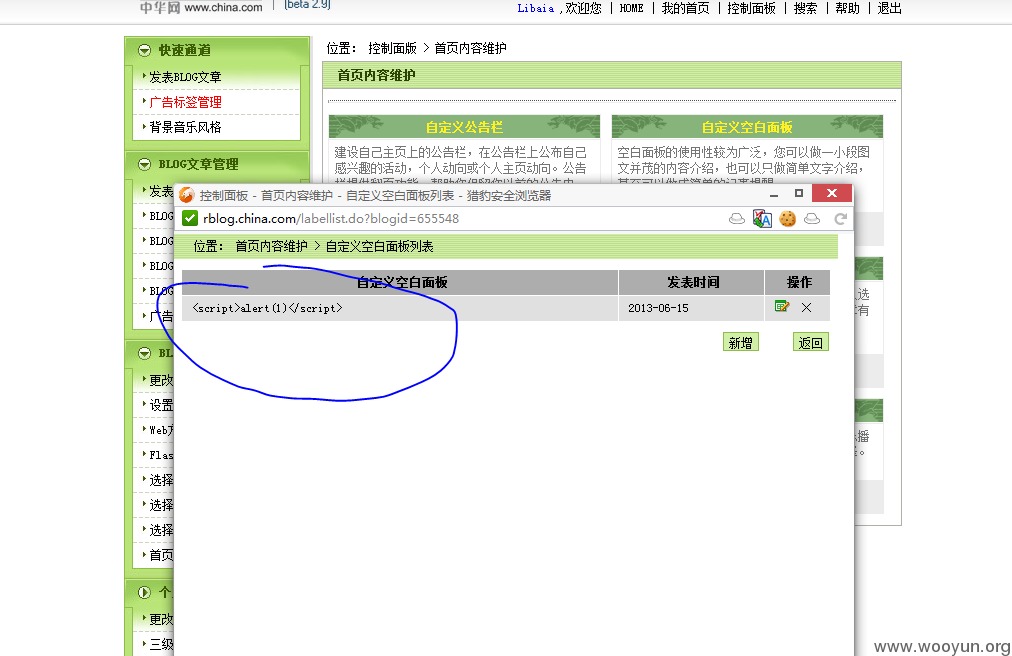This screenshot has width=1012, height=656.
Task: Close the popup browser window
Action: (x=832, y=193)
